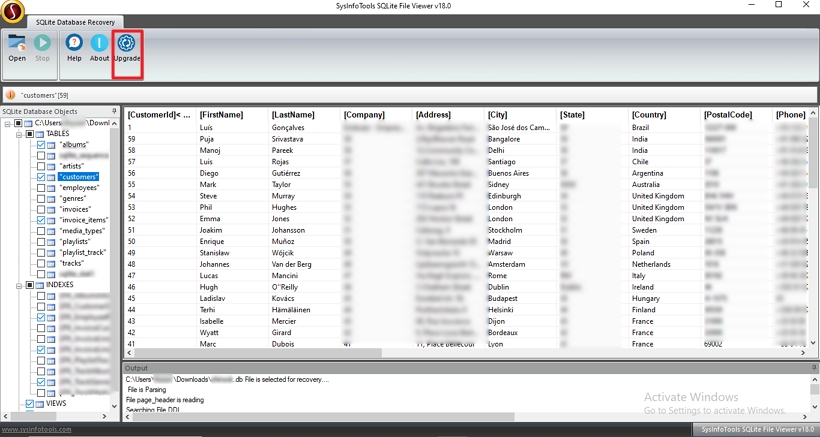
Task: Click the cell "Gonçalves"
Action: [288, 128]
